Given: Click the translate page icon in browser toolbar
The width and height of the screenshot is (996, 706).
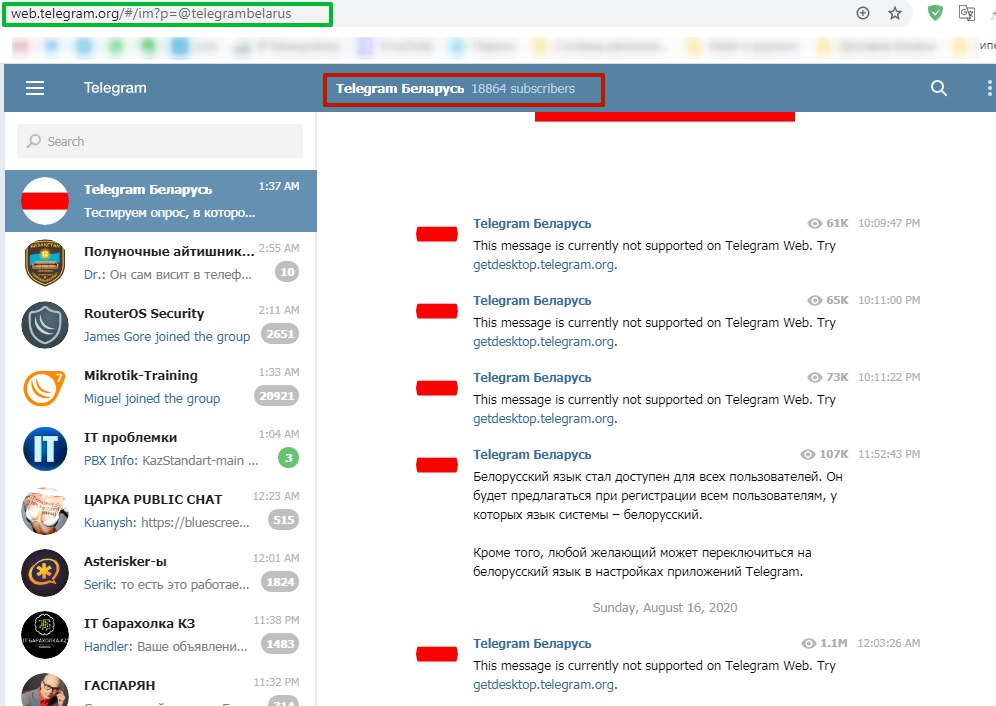Looking at the screenshot, I should pyautogui.click(x=967, y=13).
